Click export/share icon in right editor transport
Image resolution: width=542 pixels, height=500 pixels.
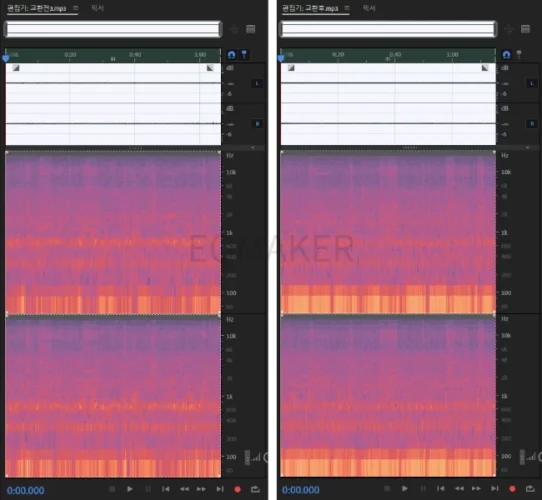[531, 488]
